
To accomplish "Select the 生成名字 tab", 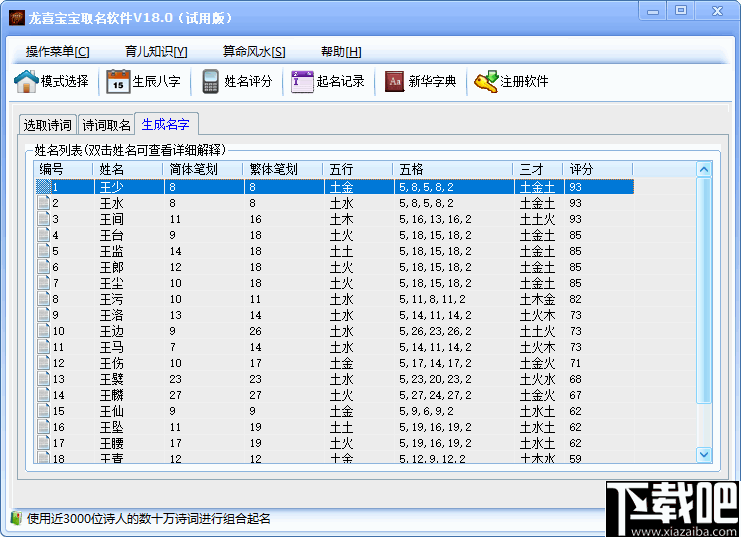I will [166, 124].
